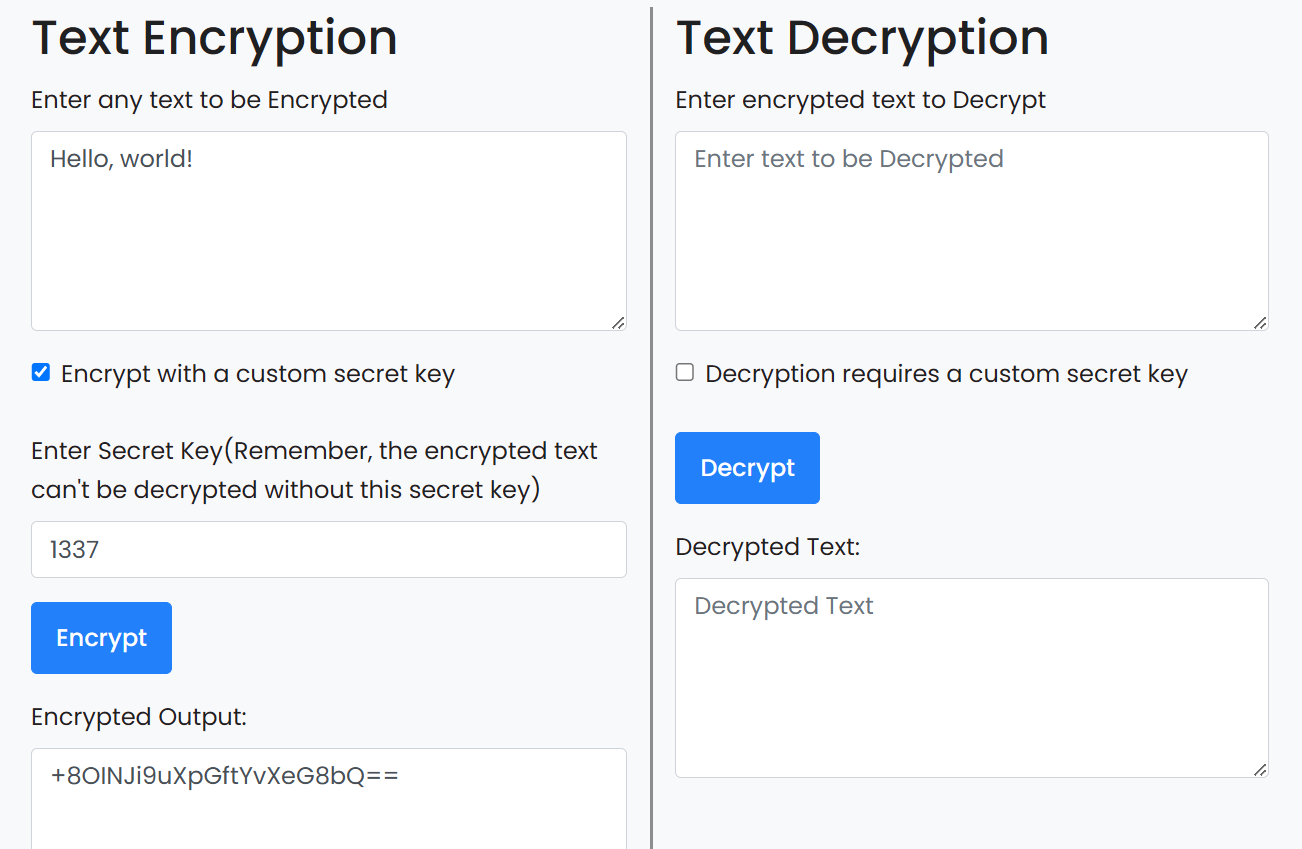1302x849 pixels.
Task: Click the blue Decrypt button
Action: [747, 468]
